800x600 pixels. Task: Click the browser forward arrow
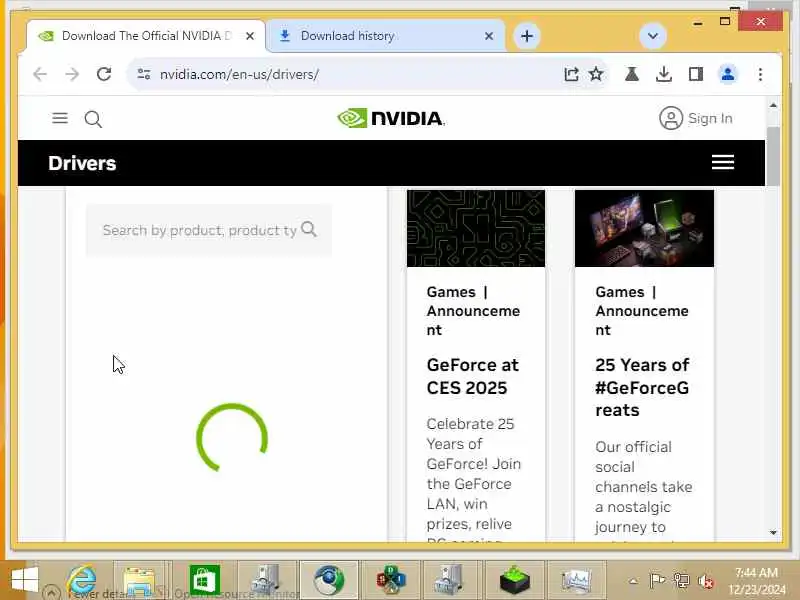point(72,74)
